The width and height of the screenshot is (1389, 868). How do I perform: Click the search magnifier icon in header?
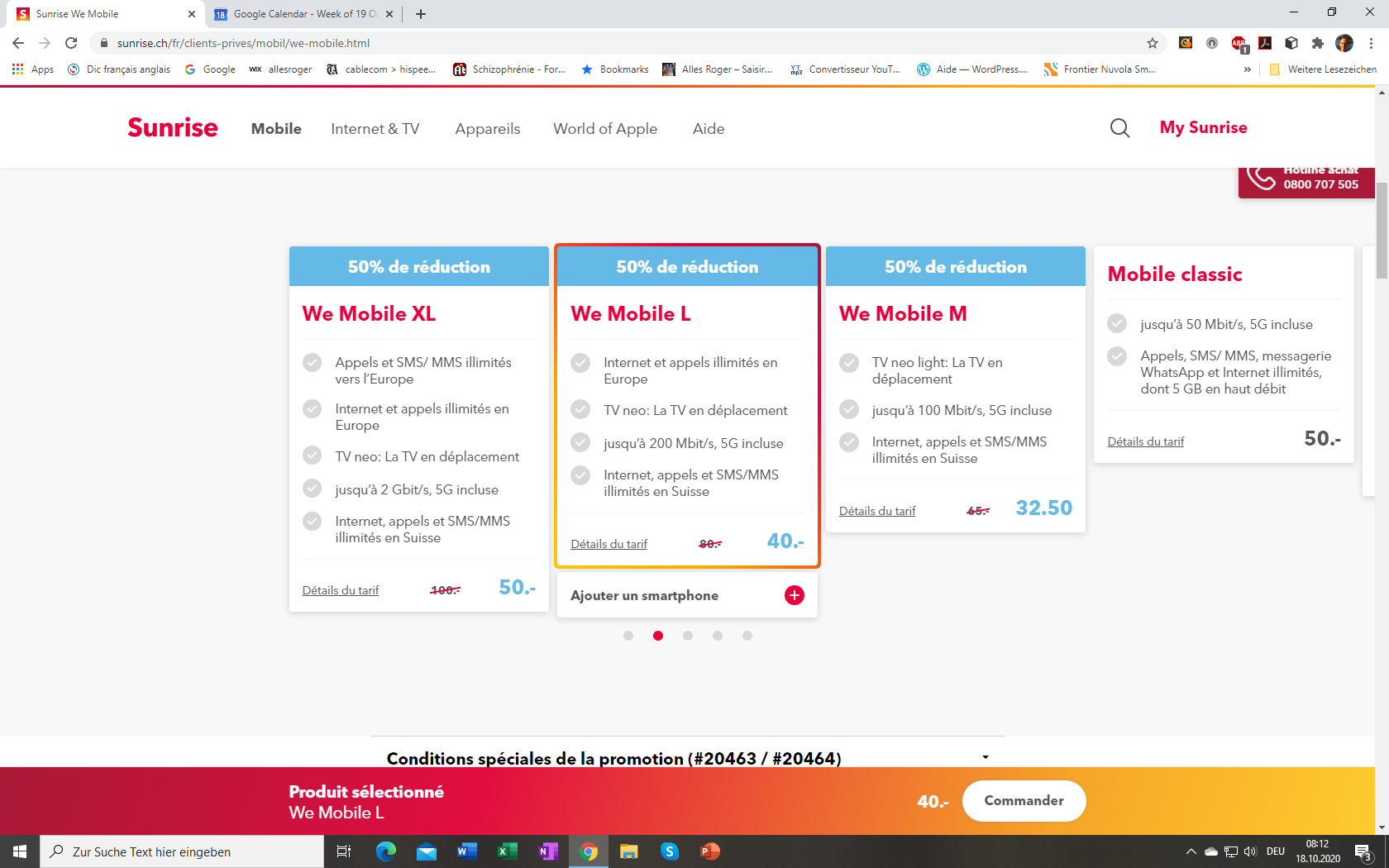(x=1119, y=128)
